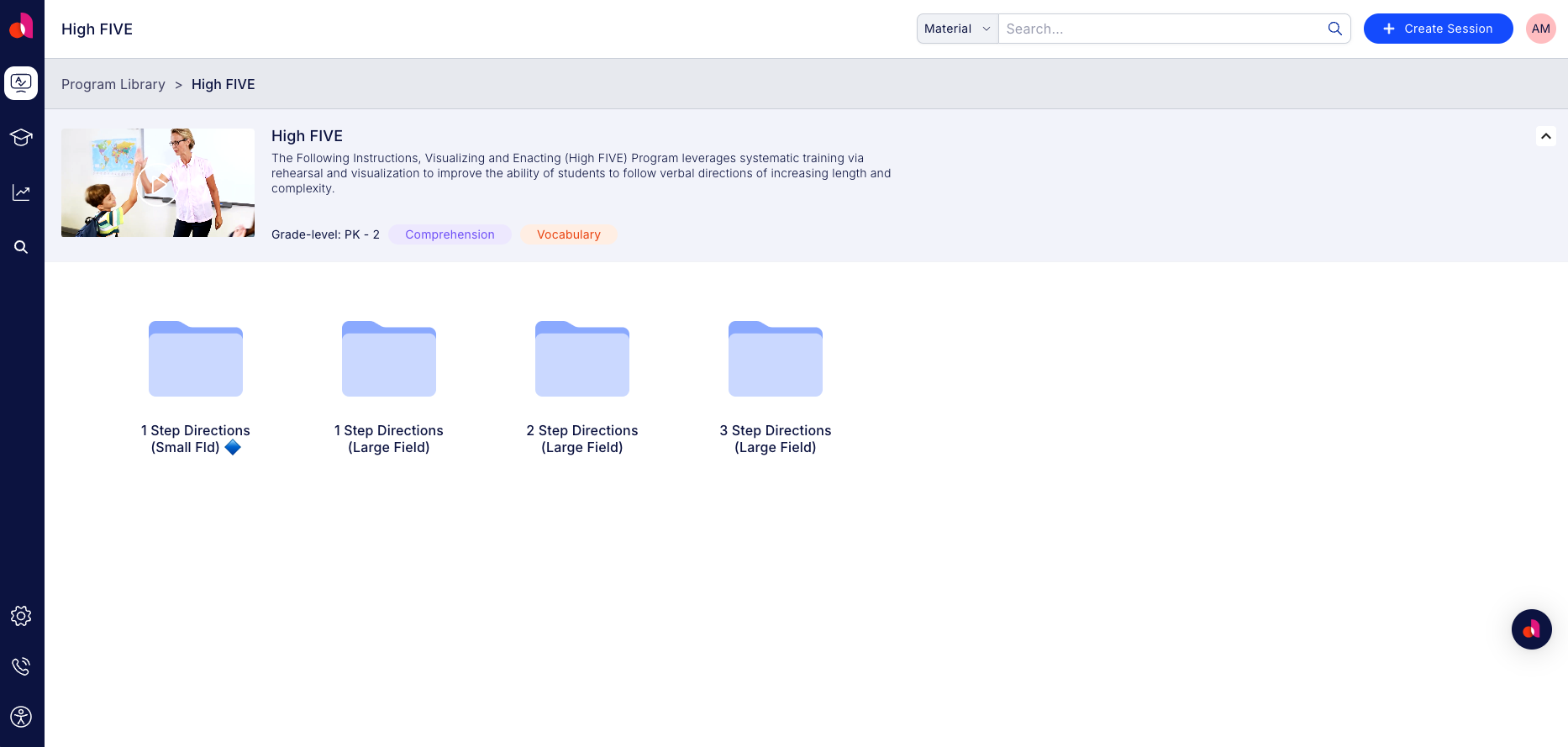Open the analytics chart sidebar icon
The image size is (1568, 747).
[21, 192]
